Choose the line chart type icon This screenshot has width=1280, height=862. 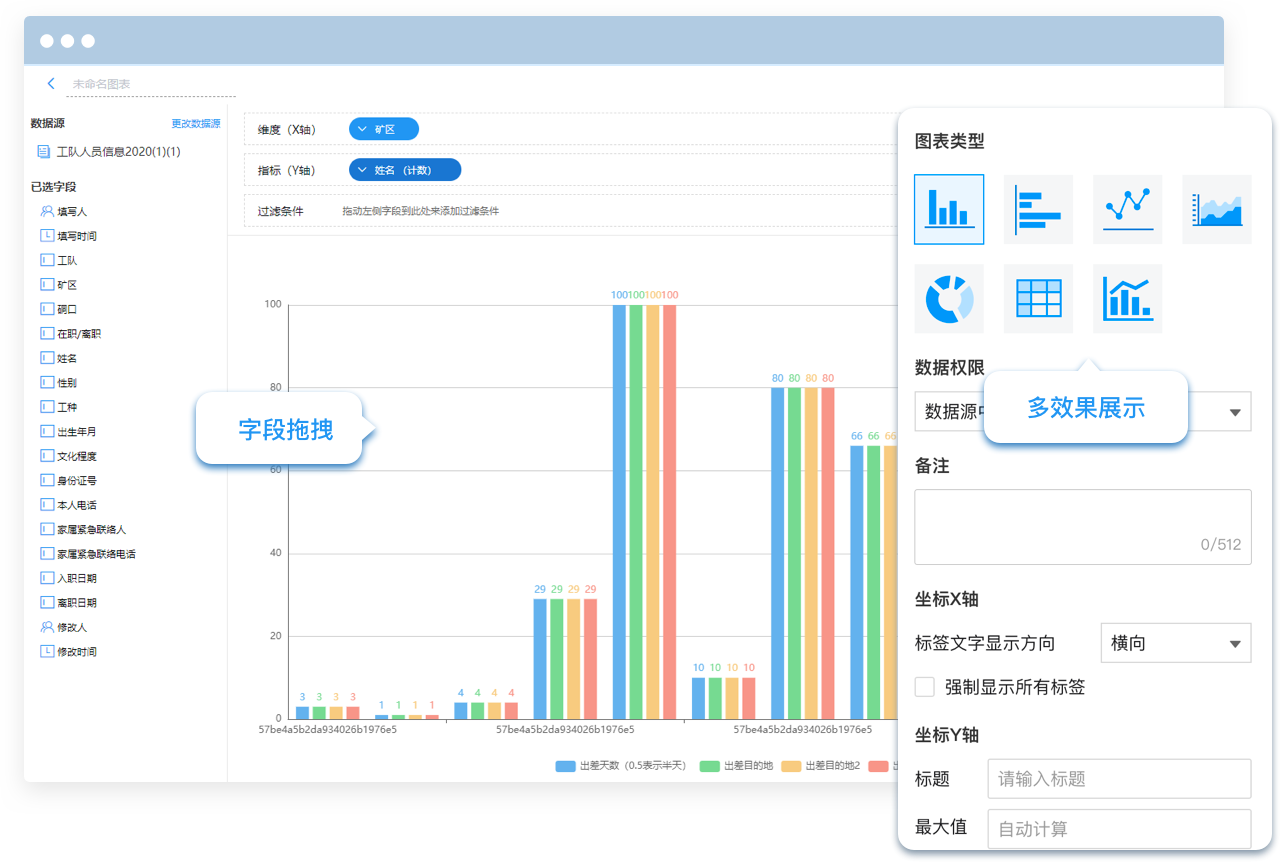(1127, 209)
